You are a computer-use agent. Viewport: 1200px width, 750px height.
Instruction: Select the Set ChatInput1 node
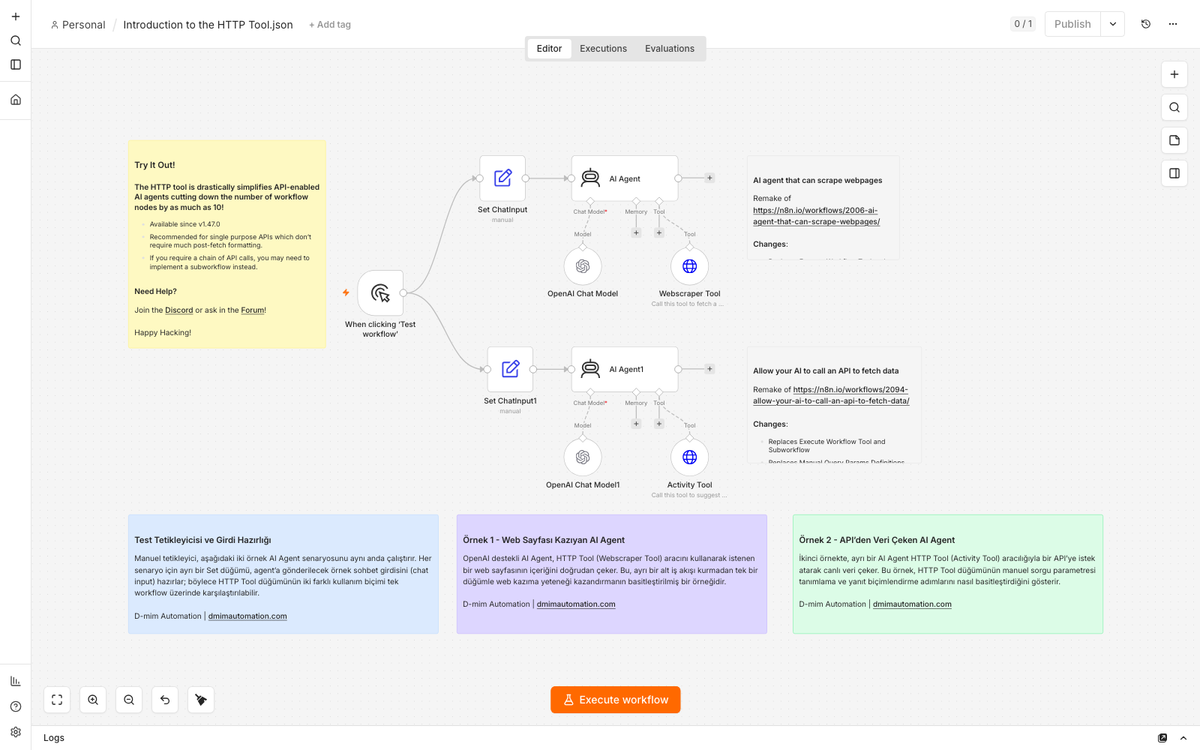coord(510,369)
